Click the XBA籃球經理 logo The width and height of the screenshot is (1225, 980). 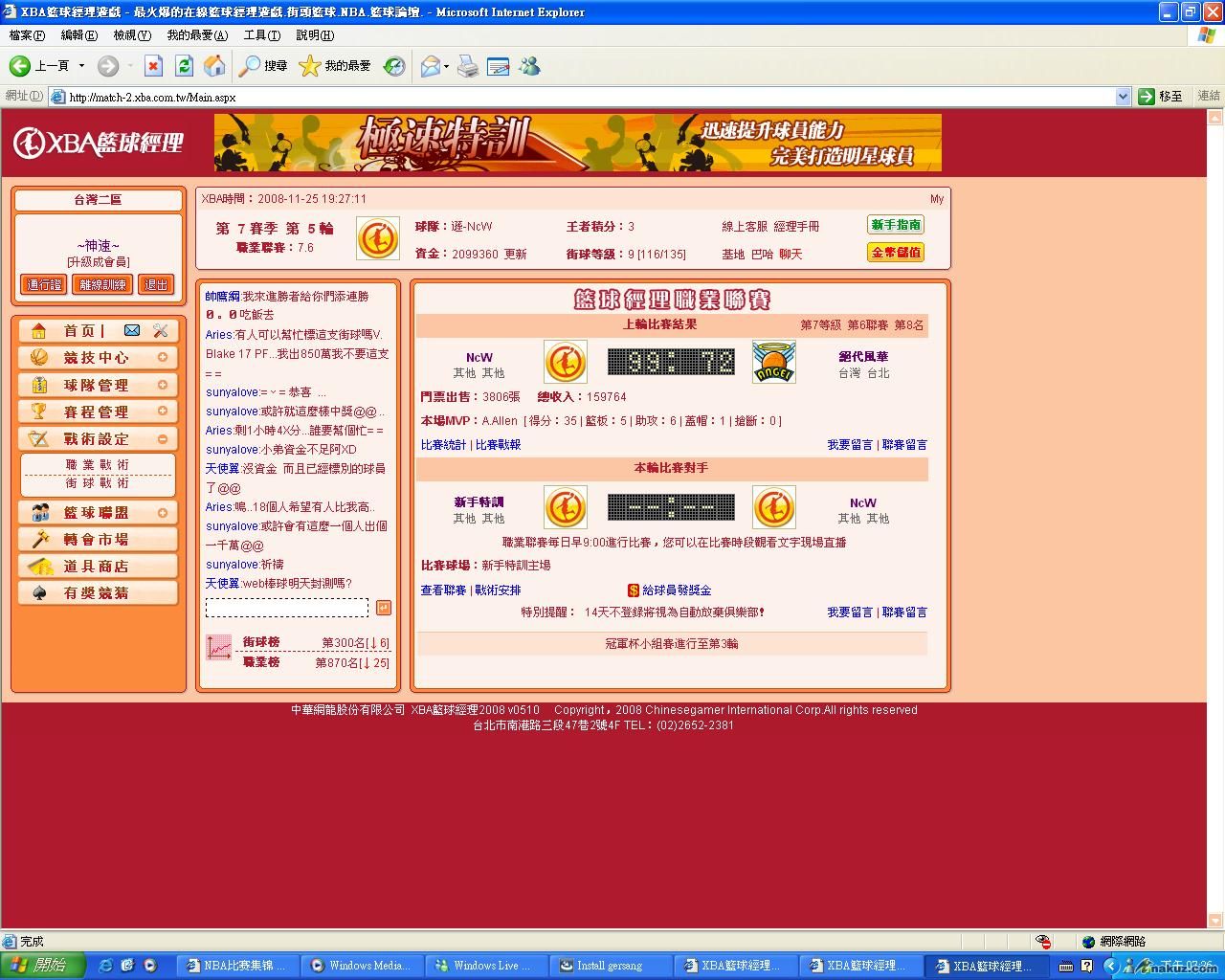tap(99, 143)
